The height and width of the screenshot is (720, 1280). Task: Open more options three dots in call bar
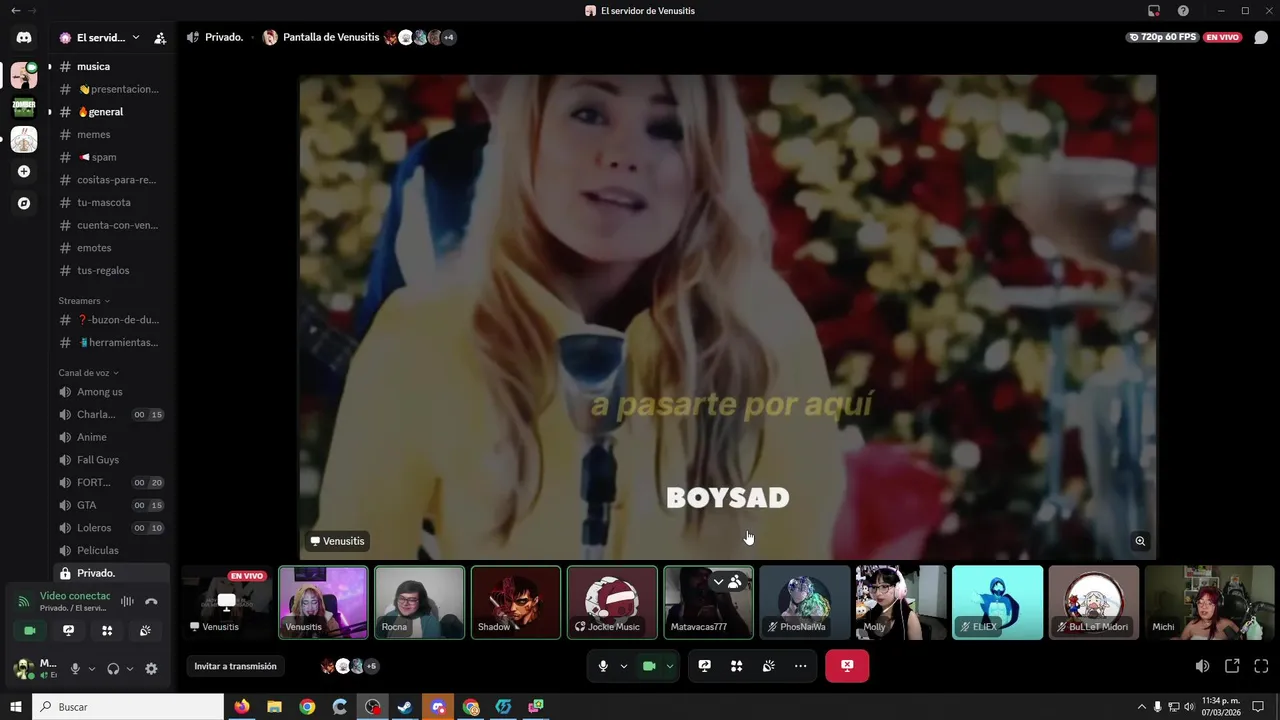[x=800, y=666]
